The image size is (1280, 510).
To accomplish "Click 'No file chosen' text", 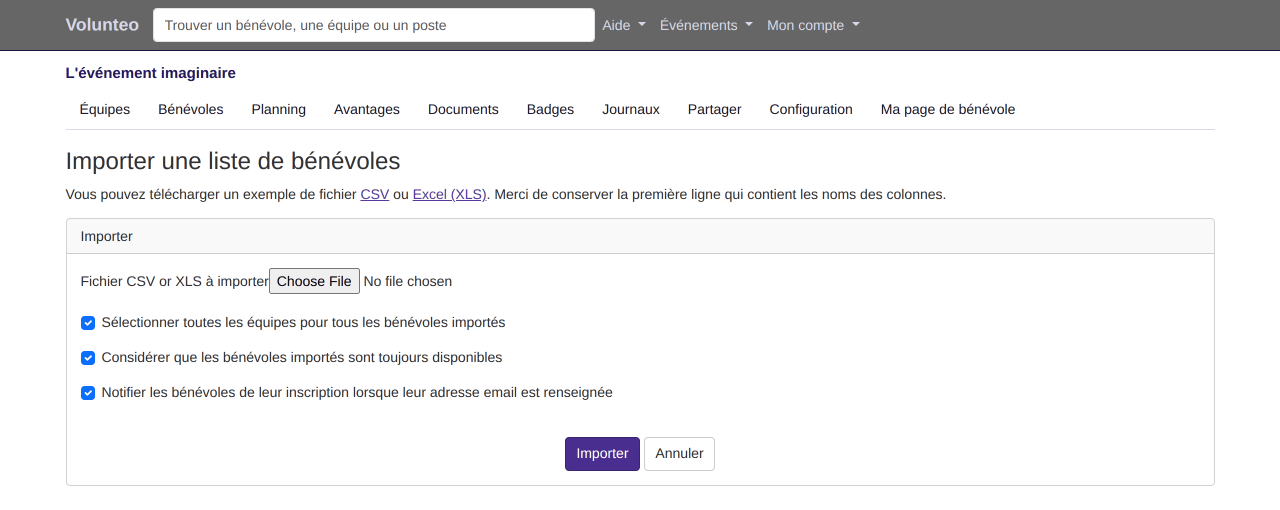I will 408,281.
